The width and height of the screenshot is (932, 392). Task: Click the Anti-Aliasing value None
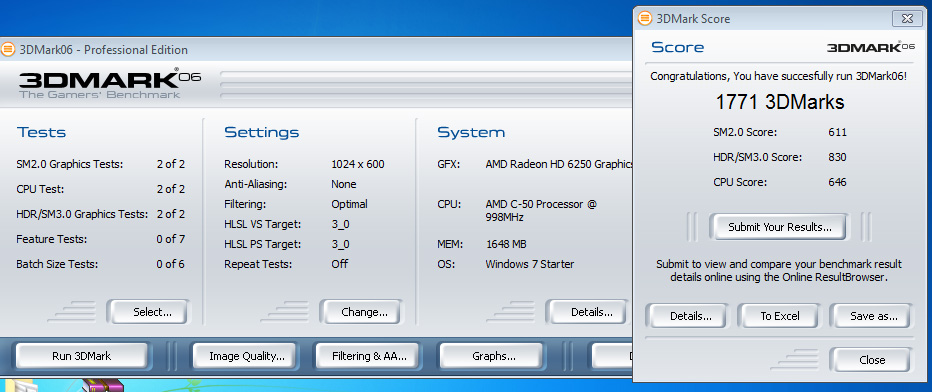(344, 184)
